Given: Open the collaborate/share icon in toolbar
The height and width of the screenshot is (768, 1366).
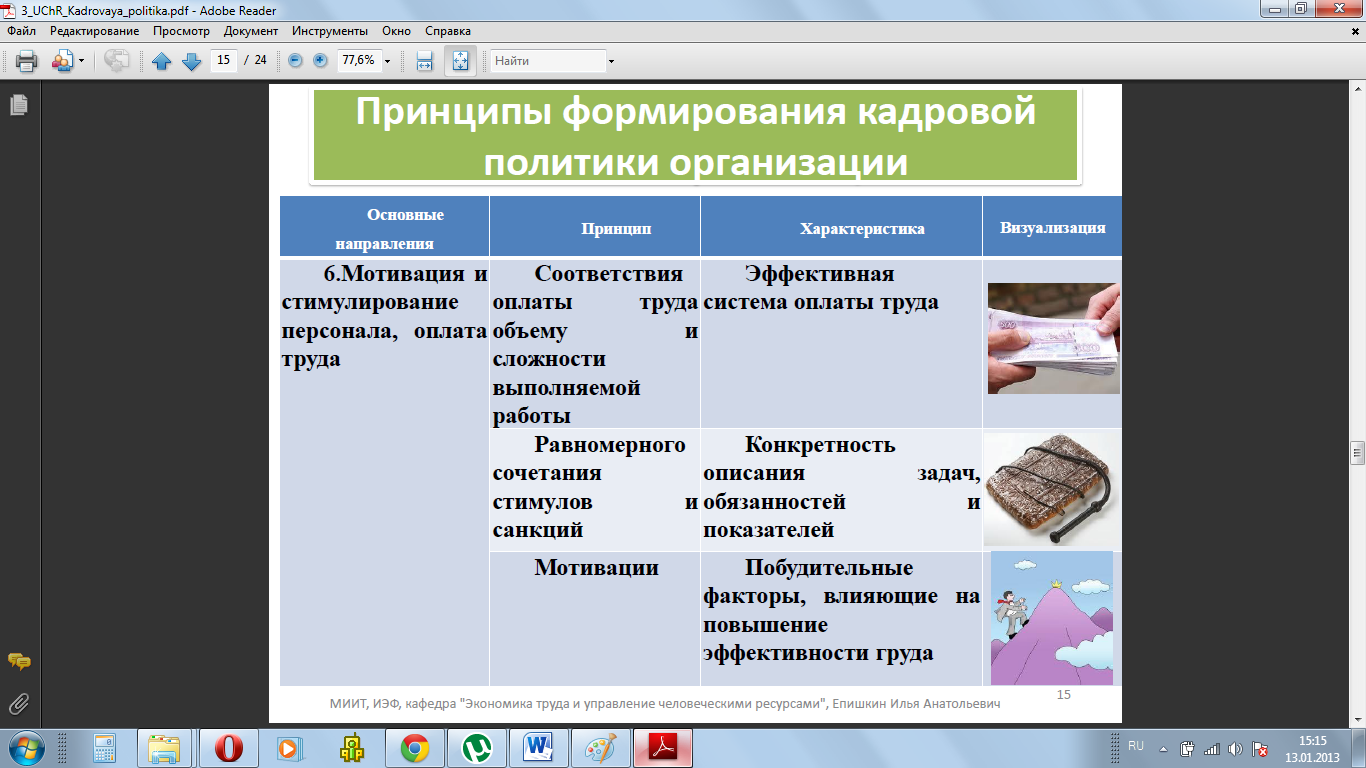Looking at the screenshot, I should coord(62,61).
